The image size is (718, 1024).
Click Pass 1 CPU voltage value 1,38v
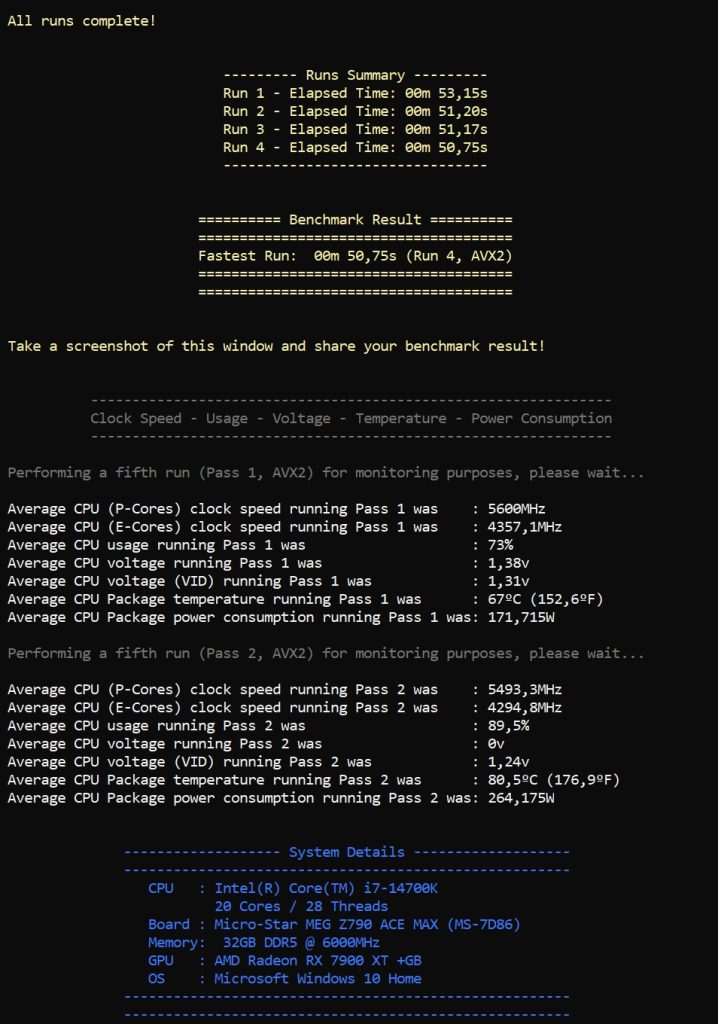508,563
